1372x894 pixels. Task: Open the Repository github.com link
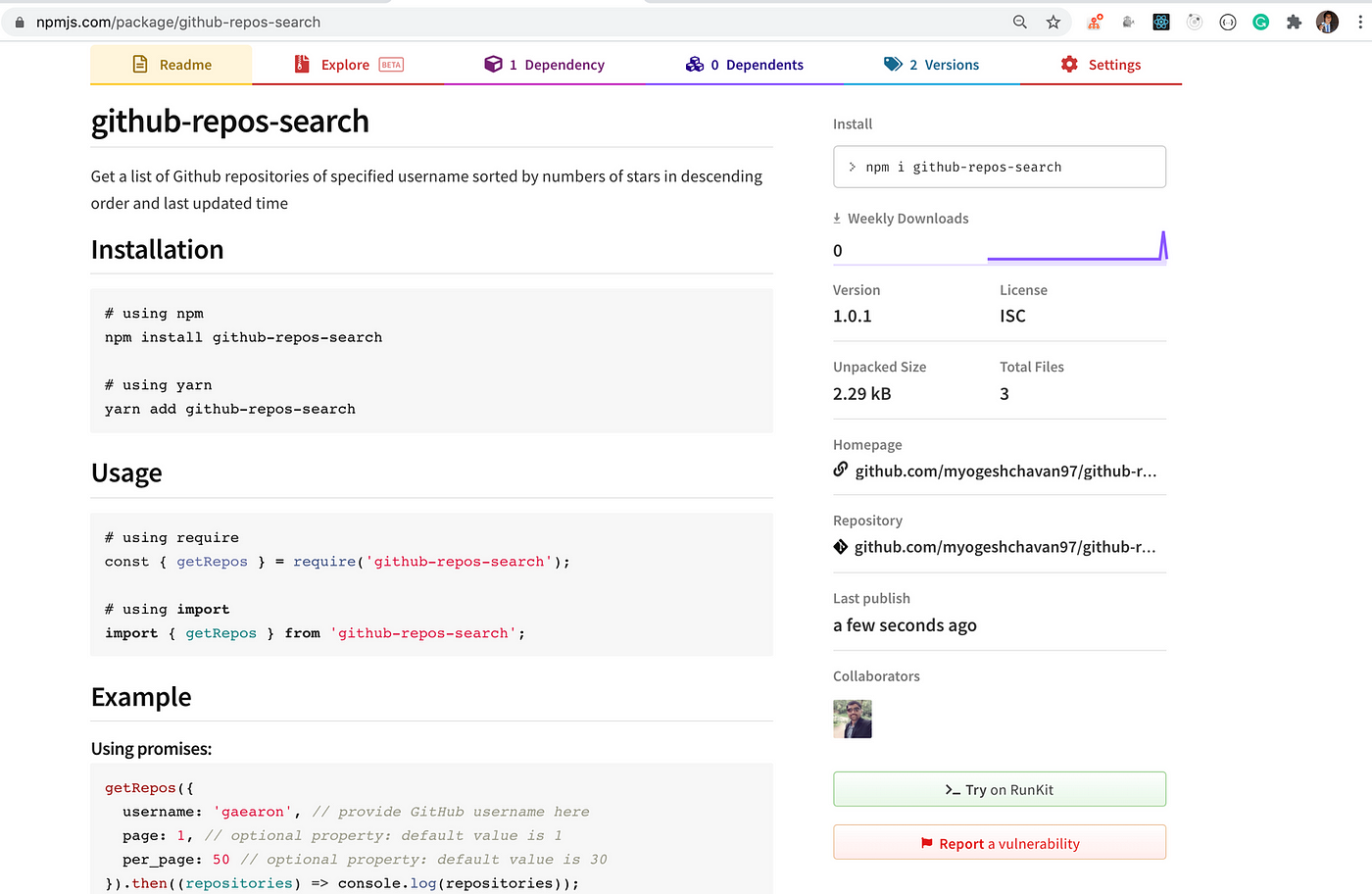tap(1005, 547)
